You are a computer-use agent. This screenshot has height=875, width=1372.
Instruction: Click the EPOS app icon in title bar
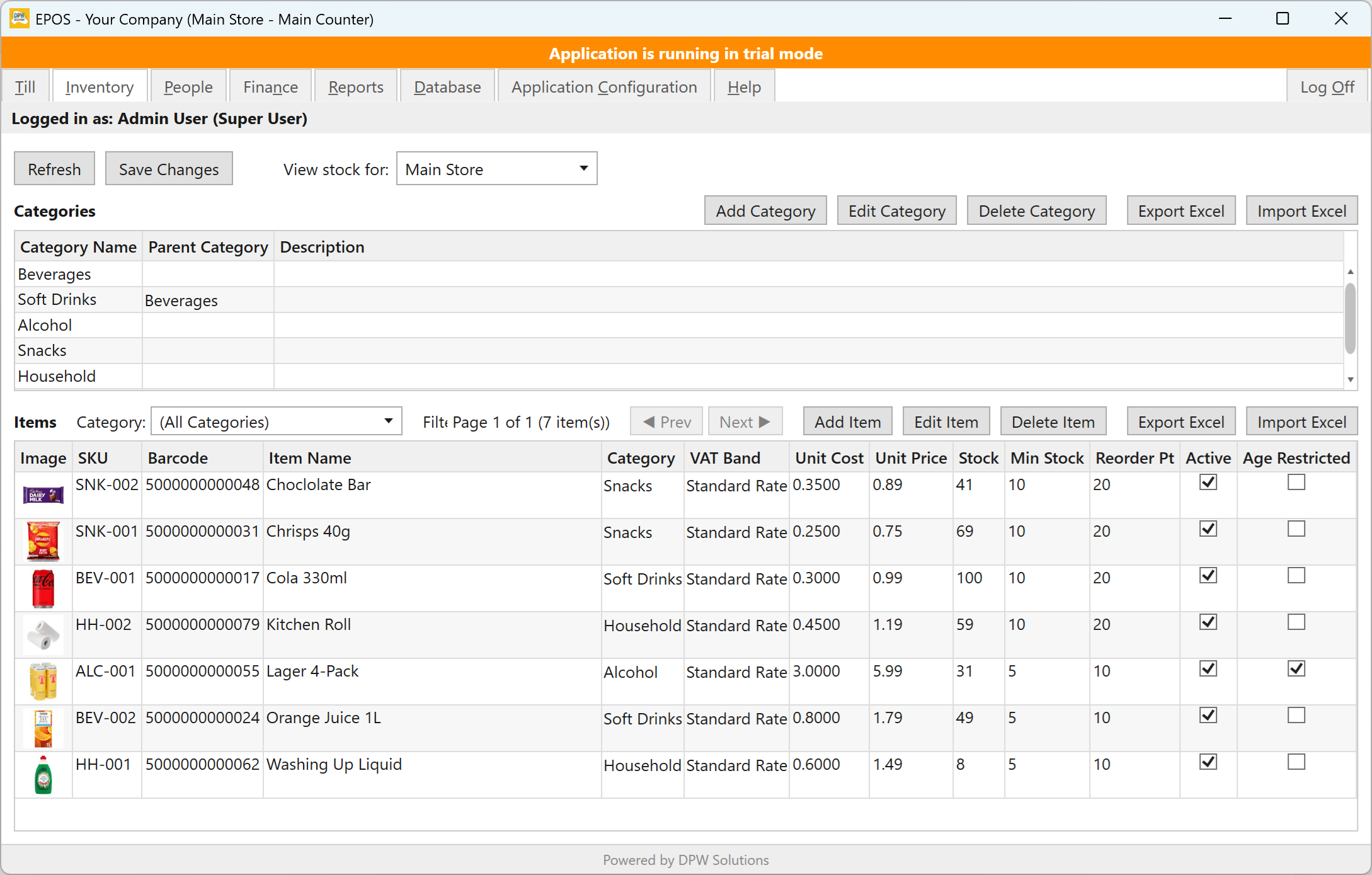(20, 19)
